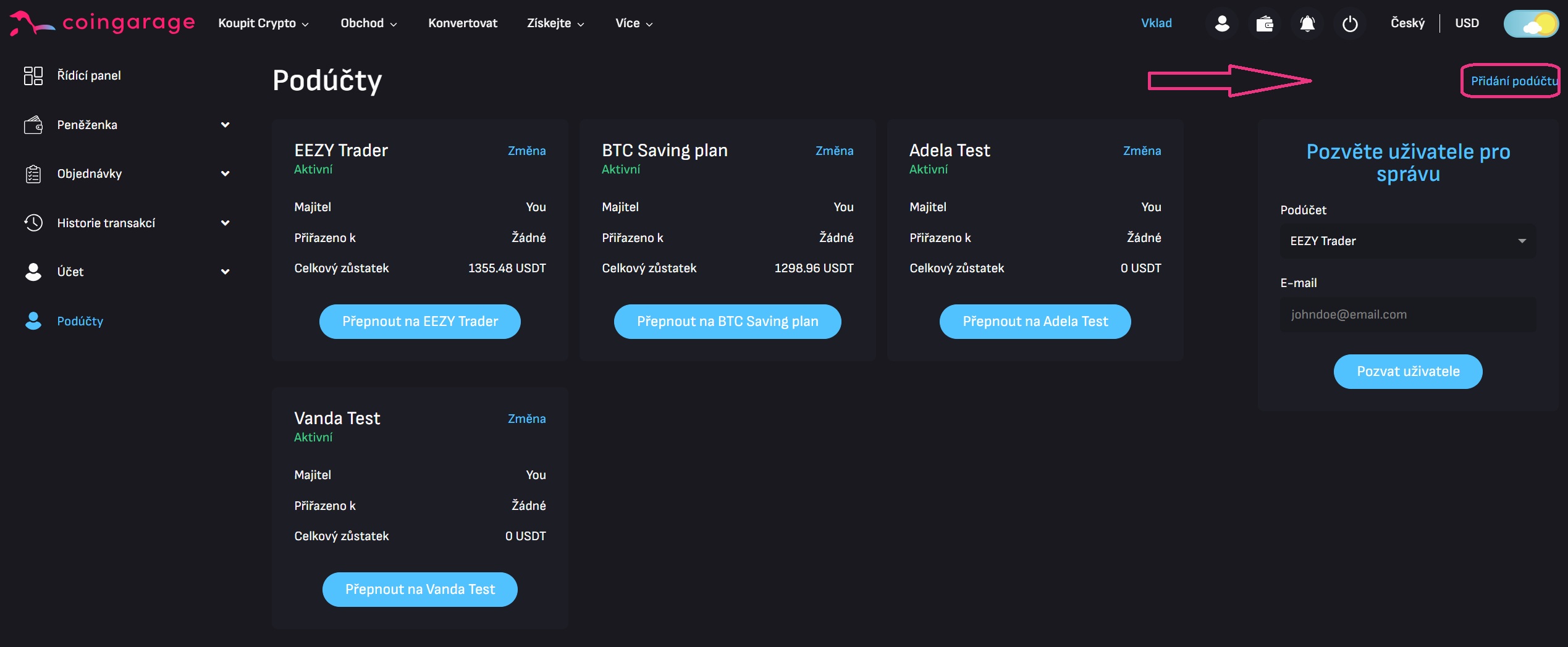The image size is (1568, 647).
Task: Click the 1355.48 USDT balance value
Action: coord(507,268)
